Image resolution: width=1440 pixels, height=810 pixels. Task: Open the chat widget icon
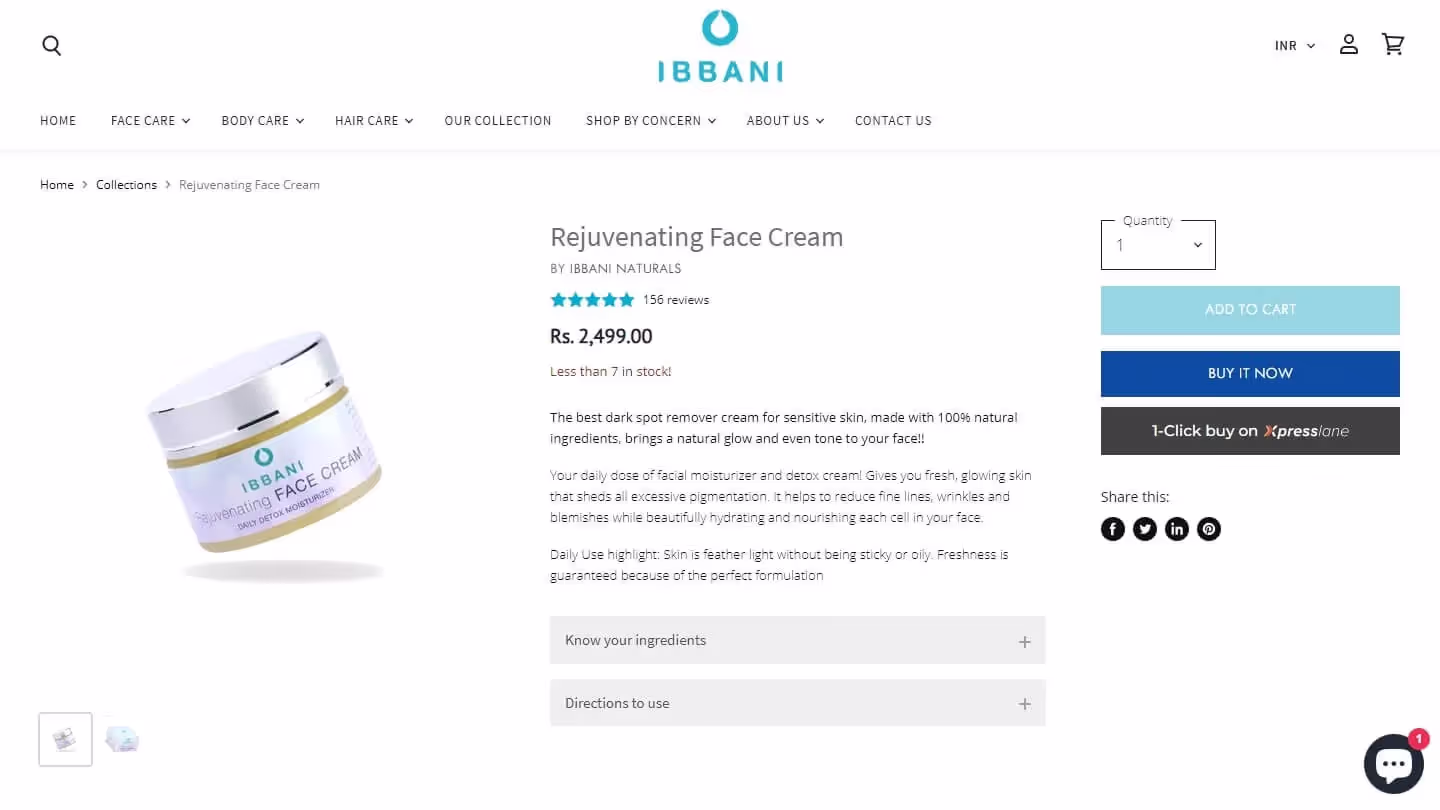click(1393, 763)
